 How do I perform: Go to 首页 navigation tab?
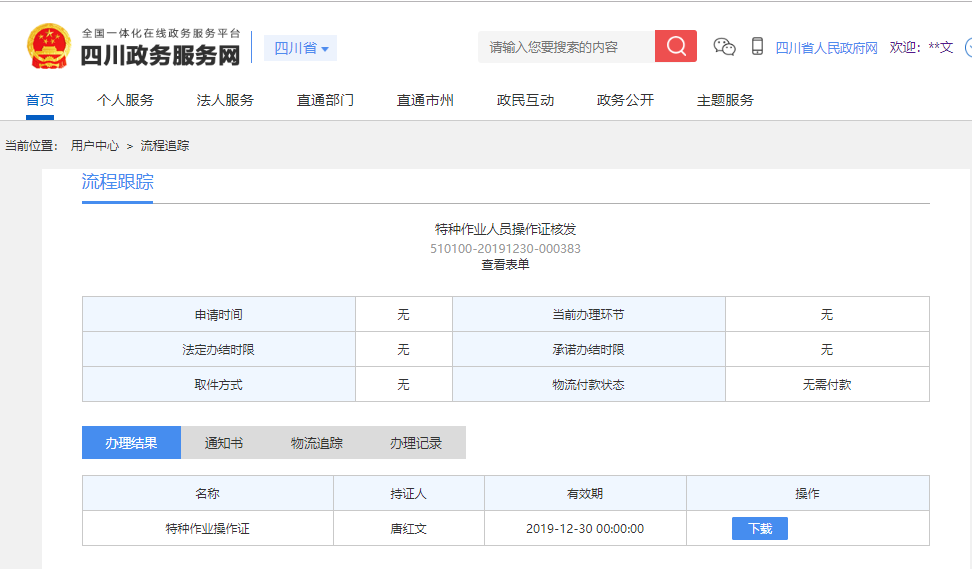point(40,100)
